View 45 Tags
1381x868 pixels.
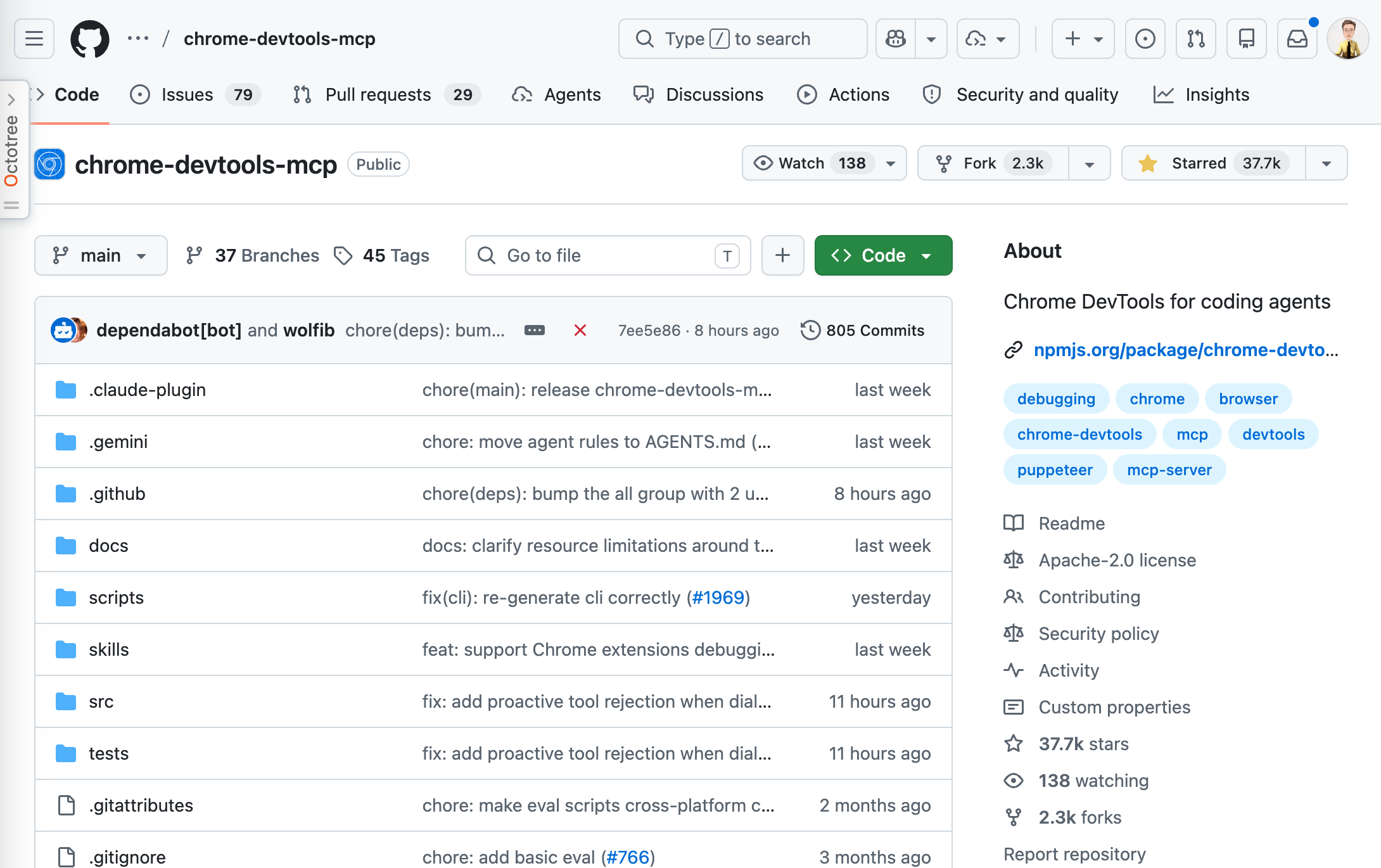point(382,255)
